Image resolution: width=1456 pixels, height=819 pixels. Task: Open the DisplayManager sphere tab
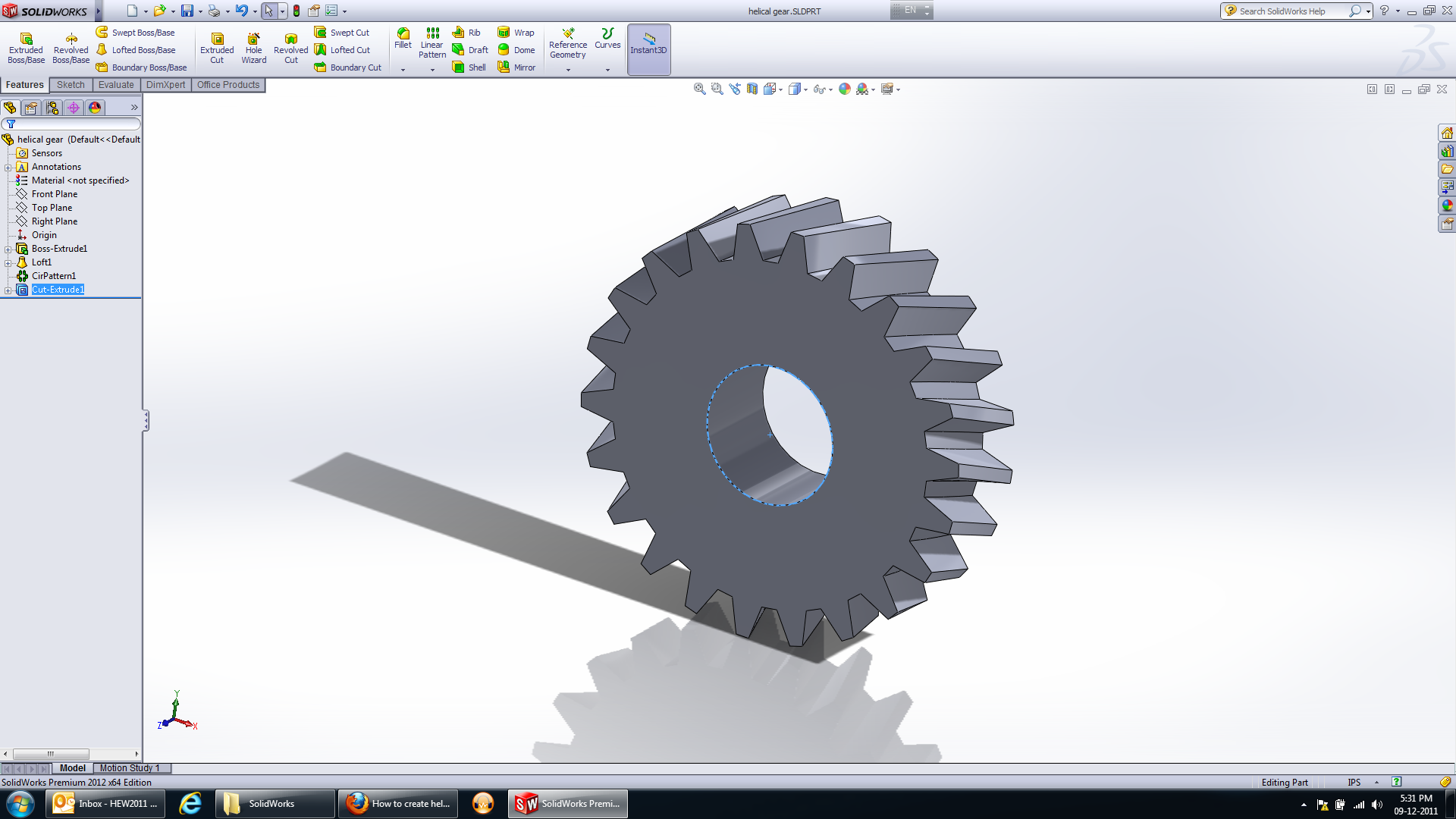point(95,108)
